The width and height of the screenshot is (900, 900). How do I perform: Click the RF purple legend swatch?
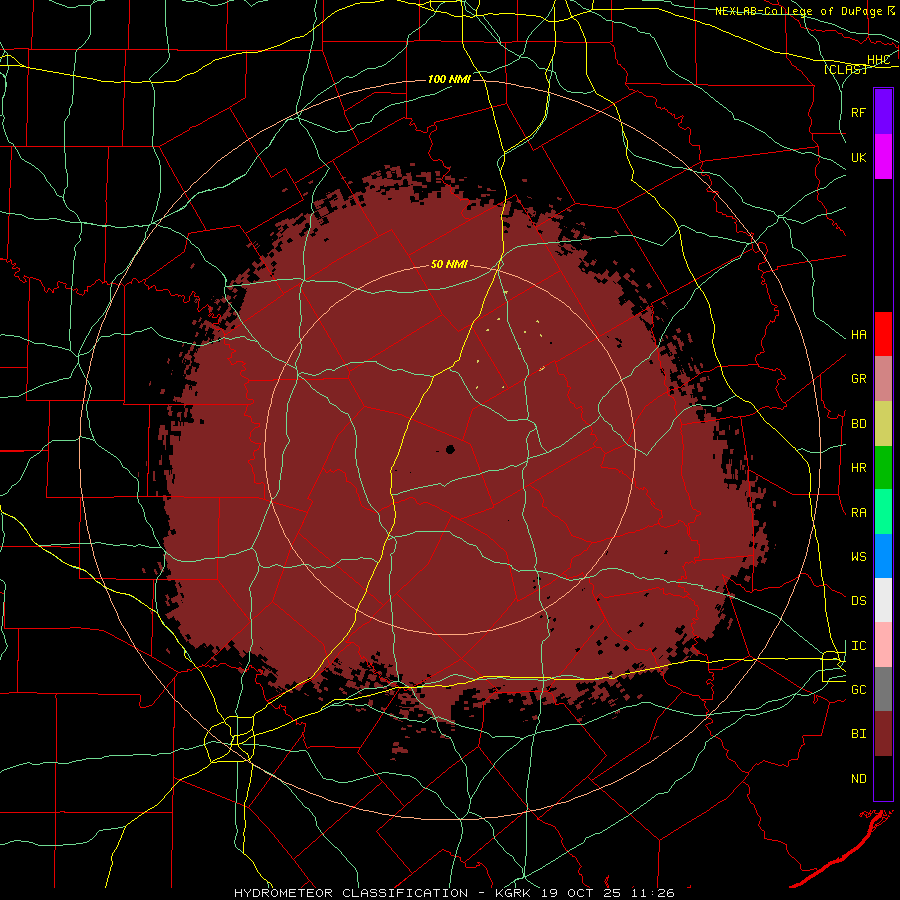[883, 112]
